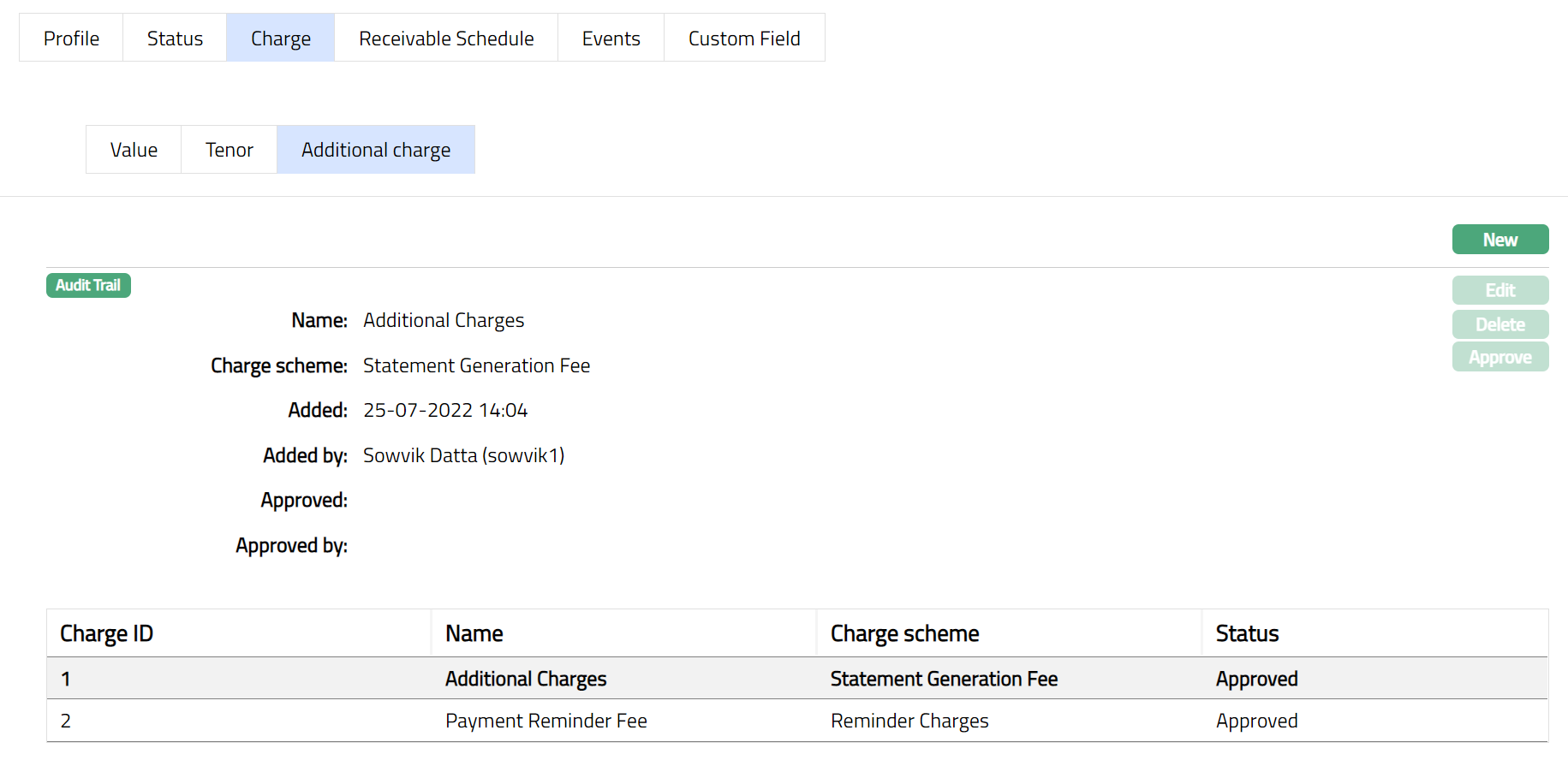Click the Charge ID column header
Image resolution: width=1568 pixels, height=766 pixels.
(106, 633)
